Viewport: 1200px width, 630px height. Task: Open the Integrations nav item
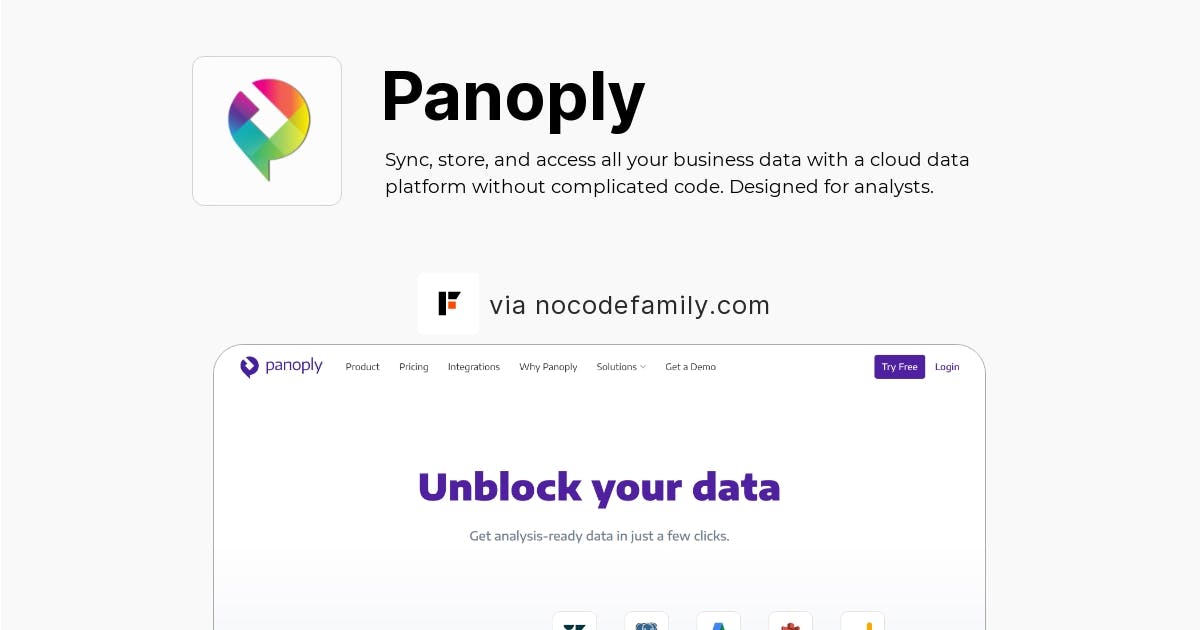[474, 367]
